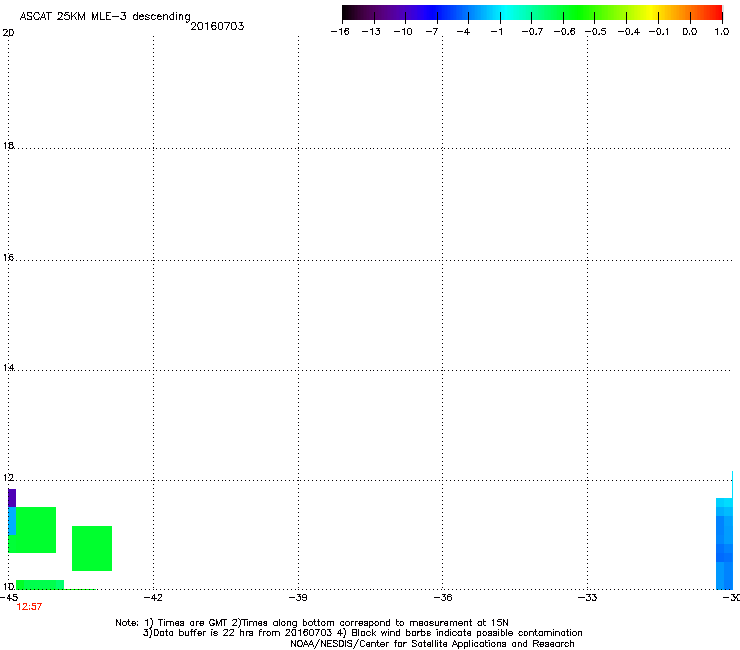This screenshot has width=740, height=650.
Task: Click the blue data column at right edge
Action: [x=724, y=544]
